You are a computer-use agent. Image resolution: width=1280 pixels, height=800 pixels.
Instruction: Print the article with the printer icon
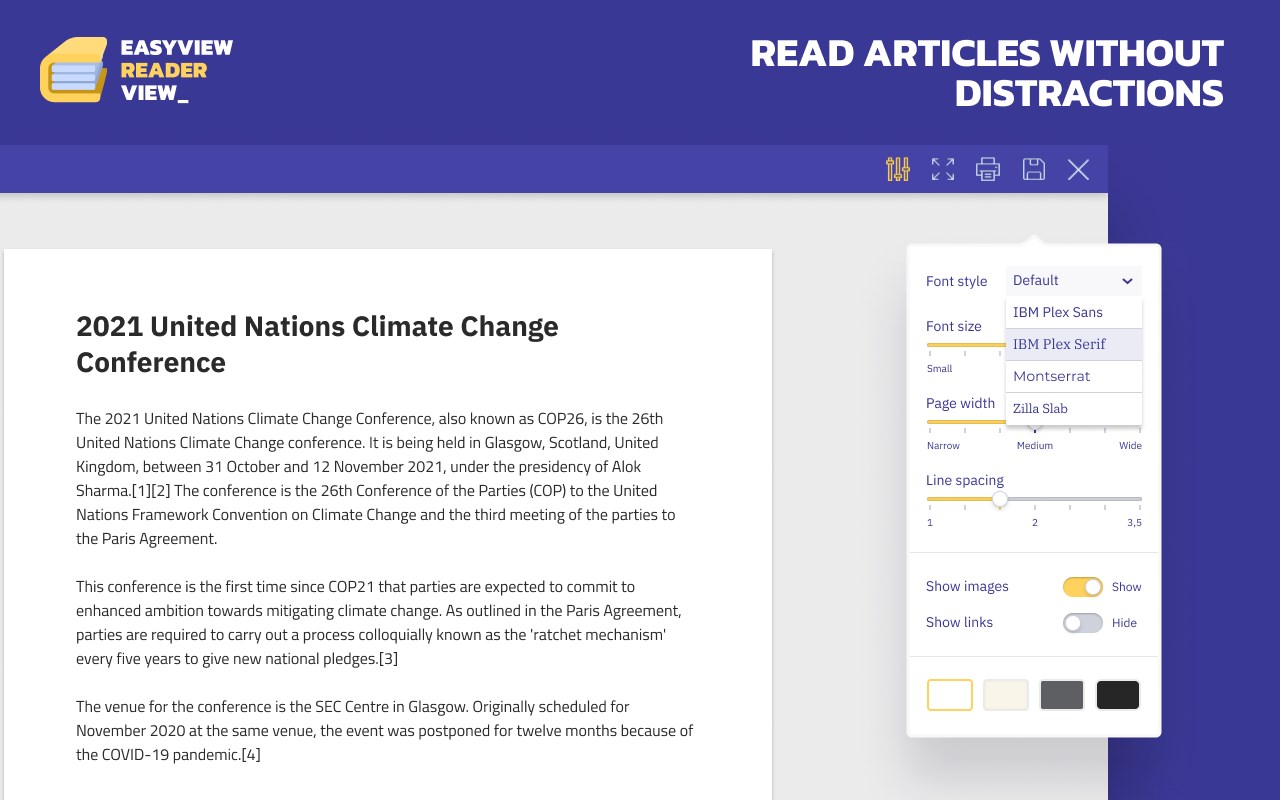(x=988, y=169)
